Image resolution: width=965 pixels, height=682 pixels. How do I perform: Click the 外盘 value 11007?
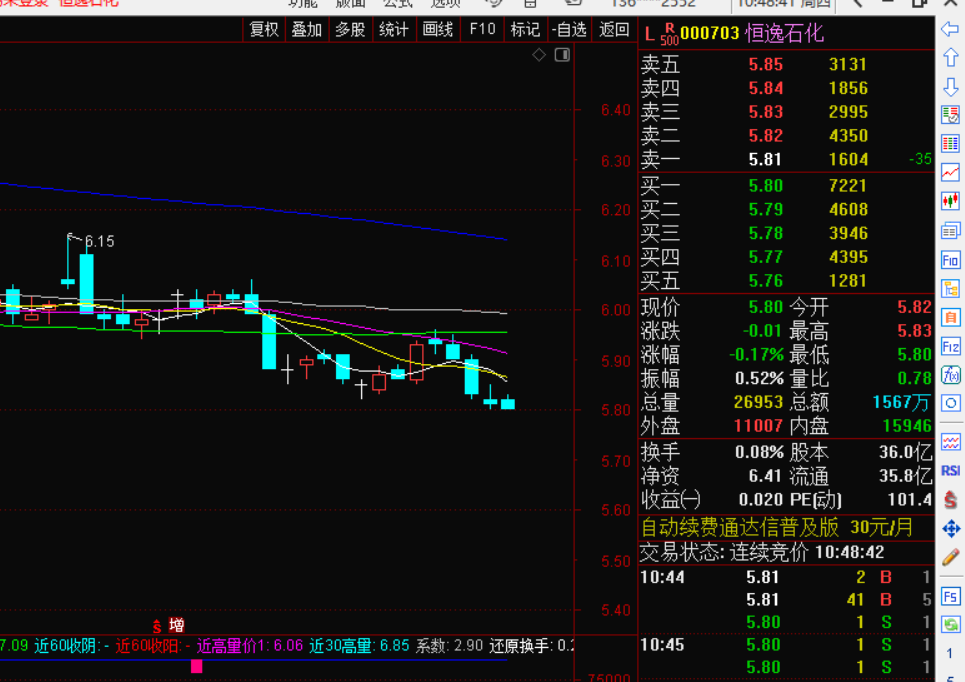[758, 426]
